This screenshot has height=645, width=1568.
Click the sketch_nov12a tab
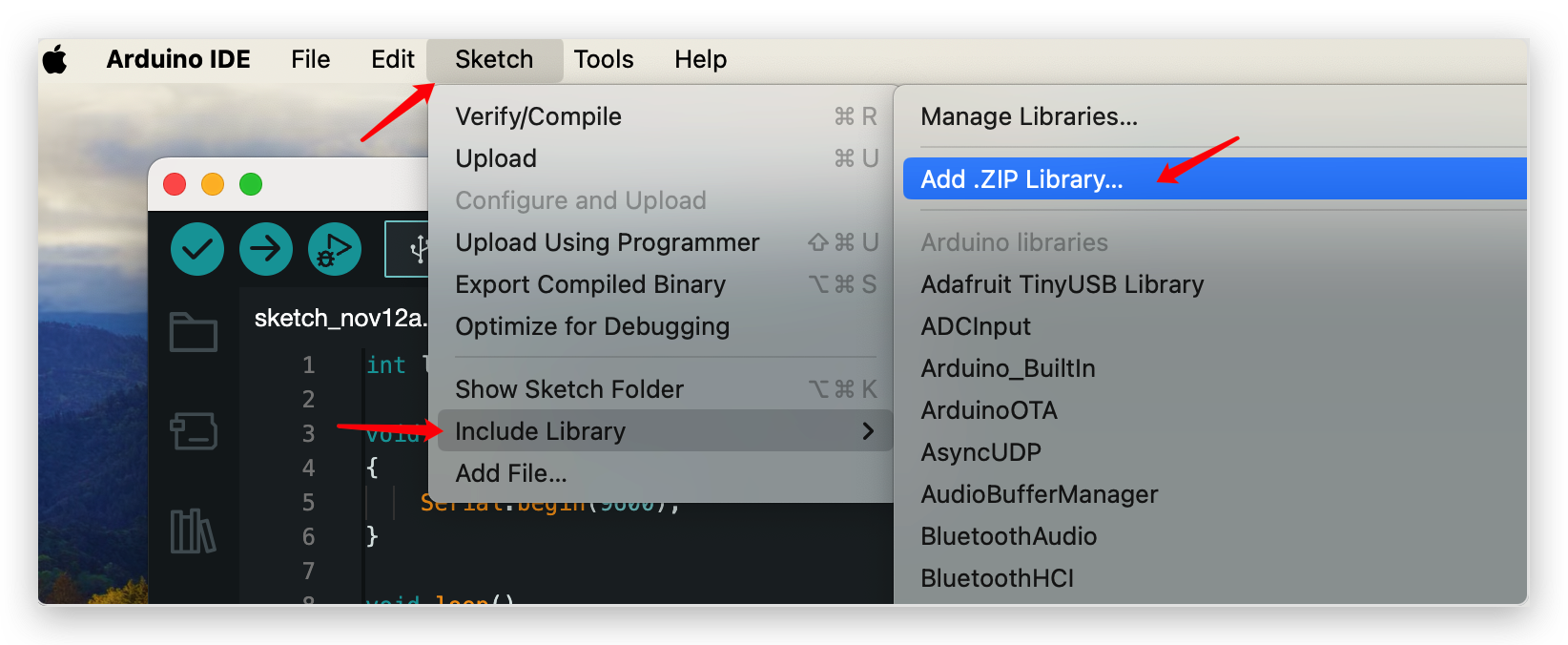coord(340,319)
